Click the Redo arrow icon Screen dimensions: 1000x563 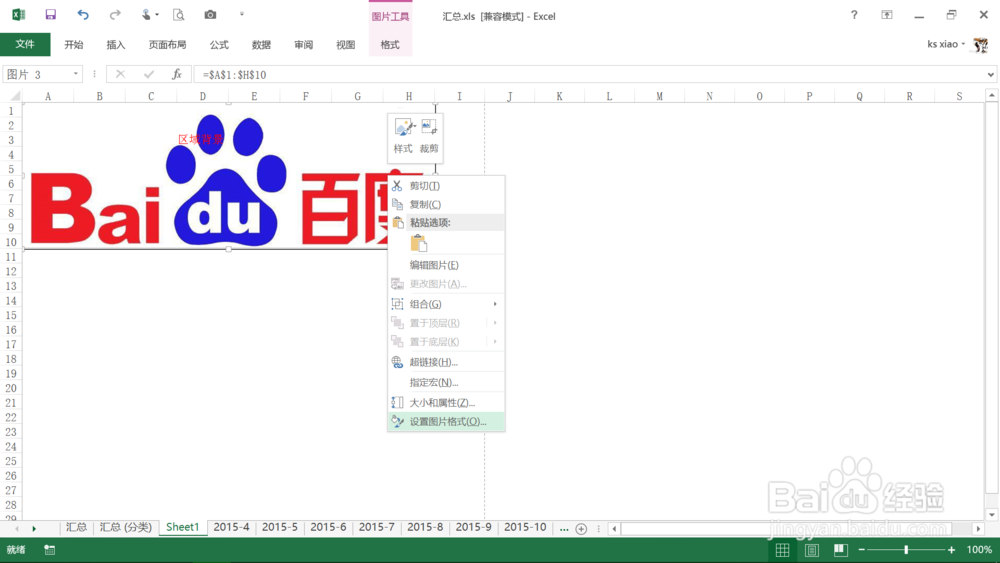click(115, 15)
